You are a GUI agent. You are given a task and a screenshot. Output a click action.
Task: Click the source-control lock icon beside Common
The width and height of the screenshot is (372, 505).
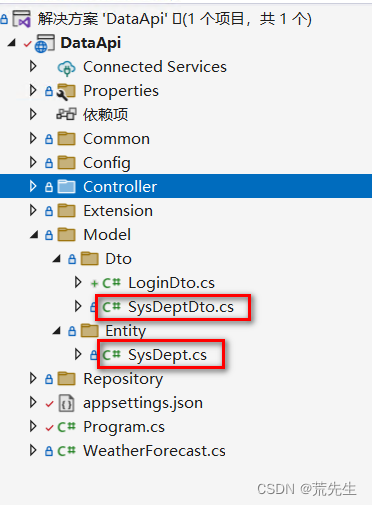pos(49,139)
